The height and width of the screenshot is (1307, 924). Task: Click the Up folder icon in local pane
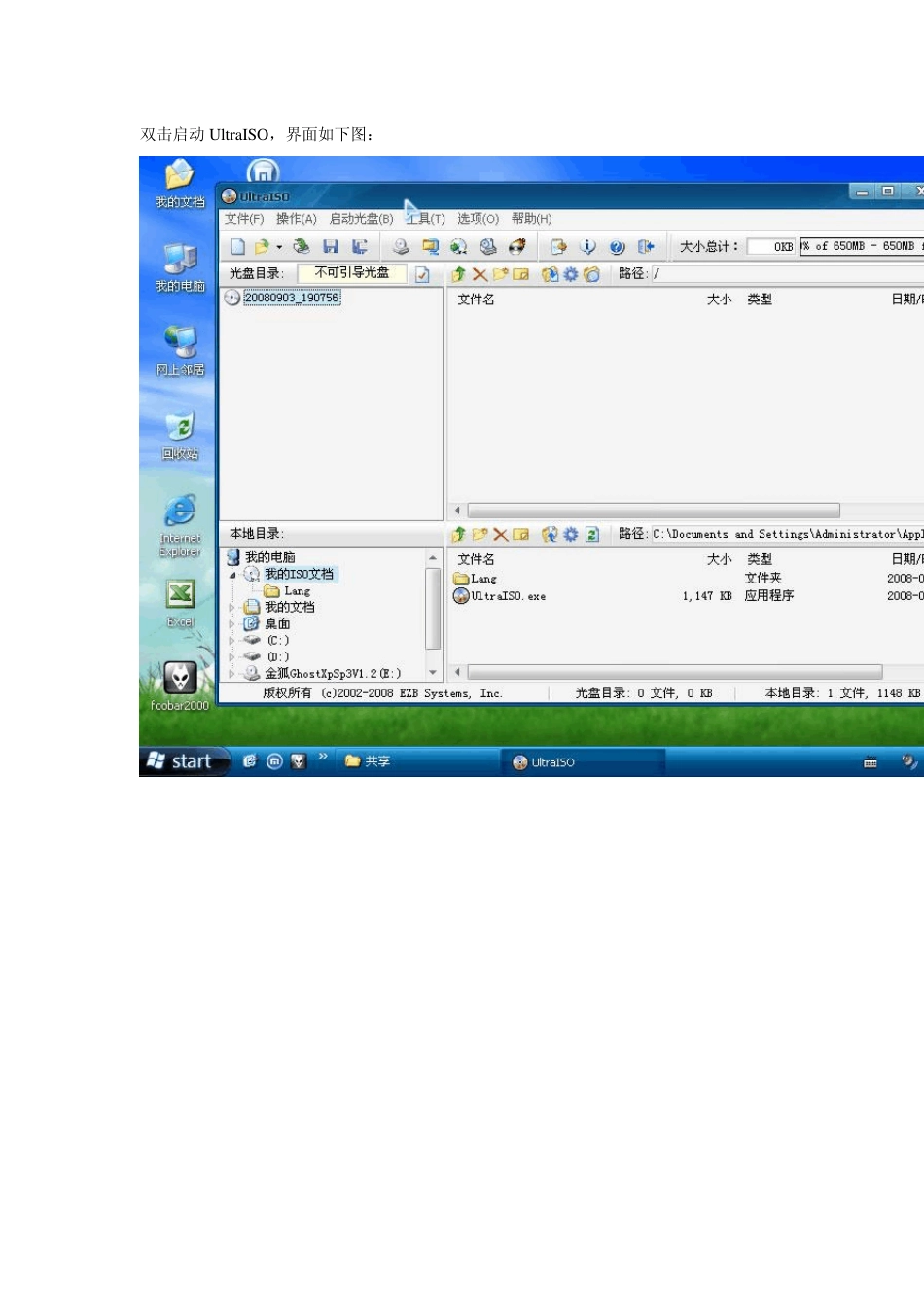[458, 534]
